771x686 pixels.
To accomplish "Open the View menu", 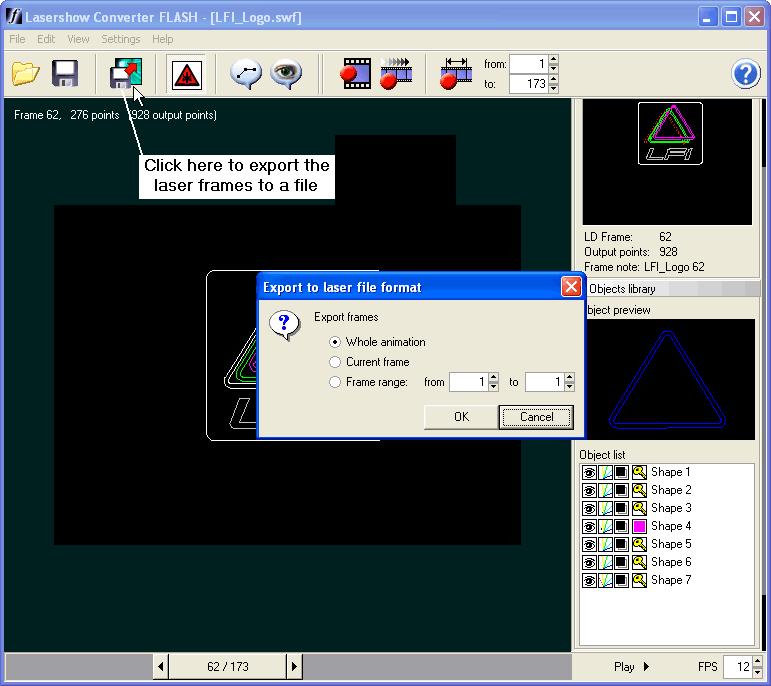I will [x=78, y=39].
